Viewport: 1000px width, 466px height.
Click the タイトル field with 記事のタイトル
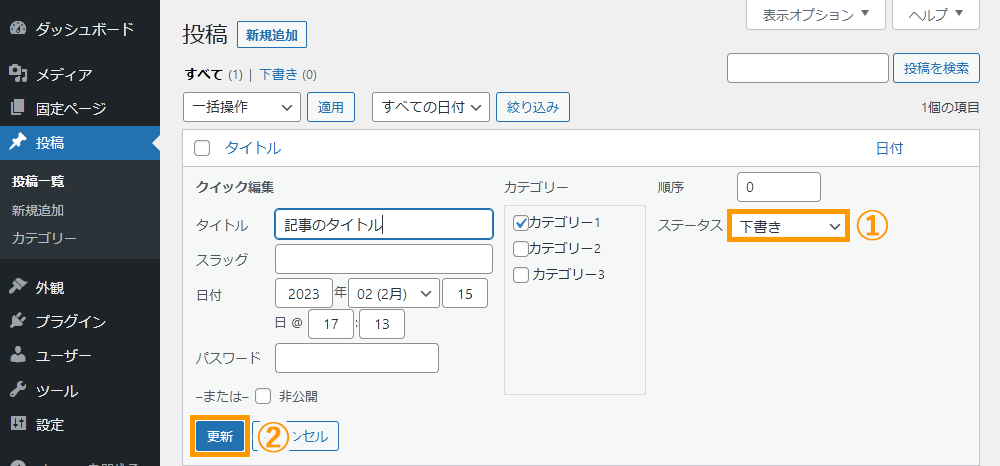pyautogui.click(x=384, y=224)
